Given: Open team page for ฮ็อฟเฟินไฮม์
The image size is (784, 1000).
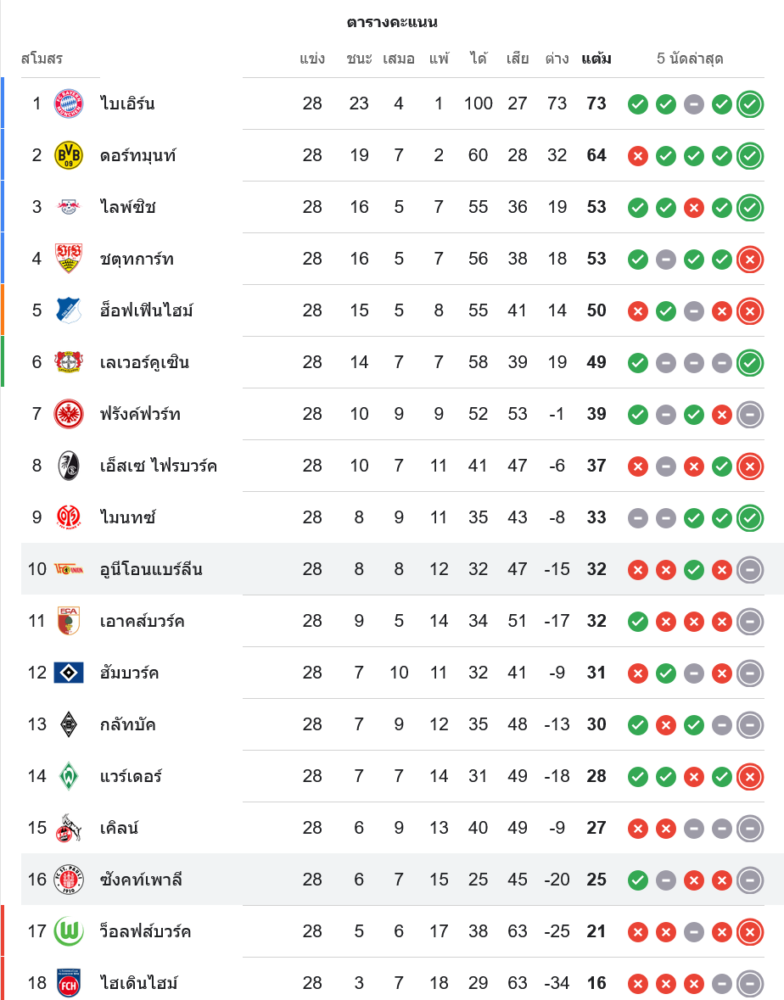Looking at the screenshot, I should click(146, 310).
